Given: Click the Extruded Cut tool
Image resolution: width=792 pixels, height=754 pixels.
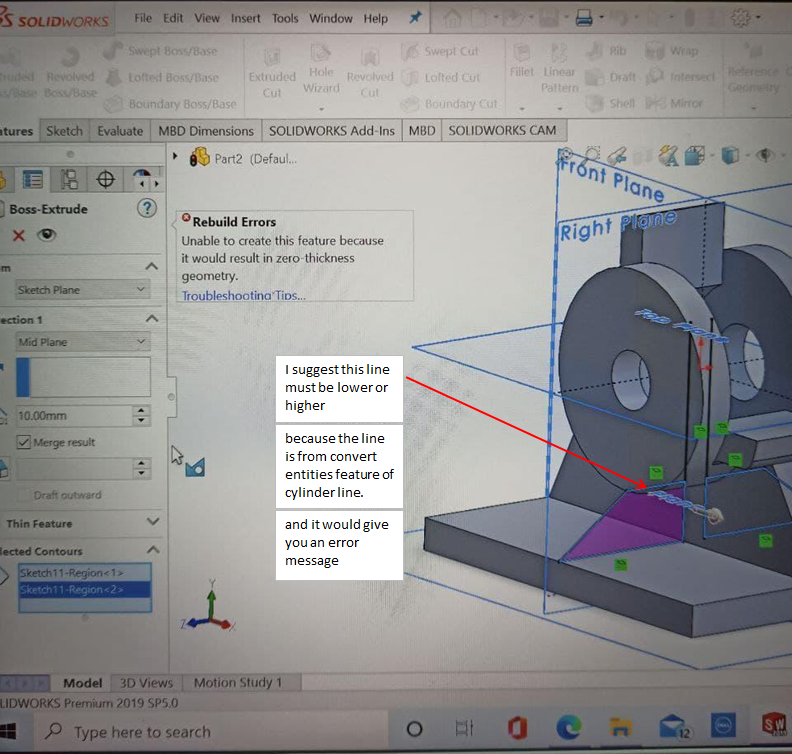Looking at the screenshot, I should point(272,74).
